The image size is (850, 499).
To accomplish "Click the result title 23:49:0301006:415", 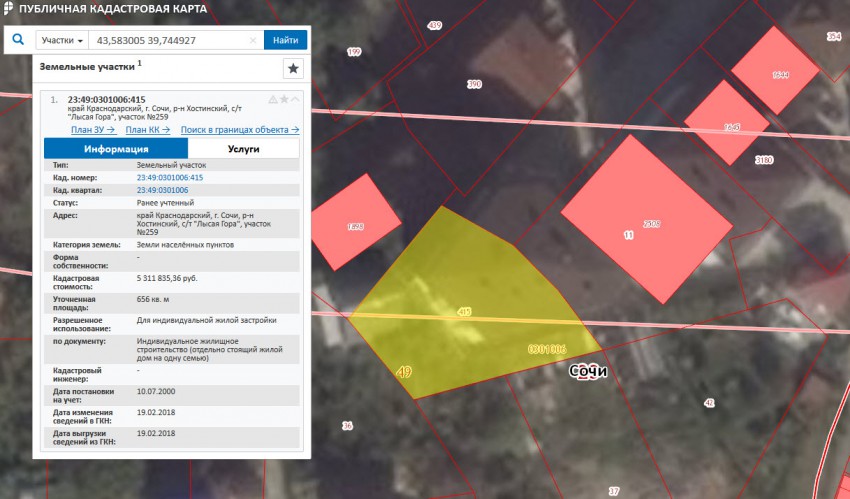I will tap(107, 100).
